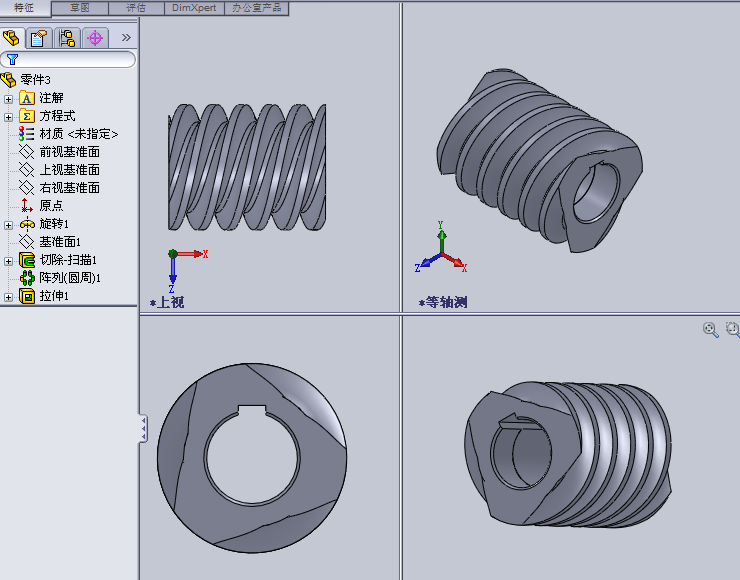Image resolution: width=740 pixels, height=580 pixels.
Task: Expand the 拉伸1 feature node
Action: coord(8,297)
